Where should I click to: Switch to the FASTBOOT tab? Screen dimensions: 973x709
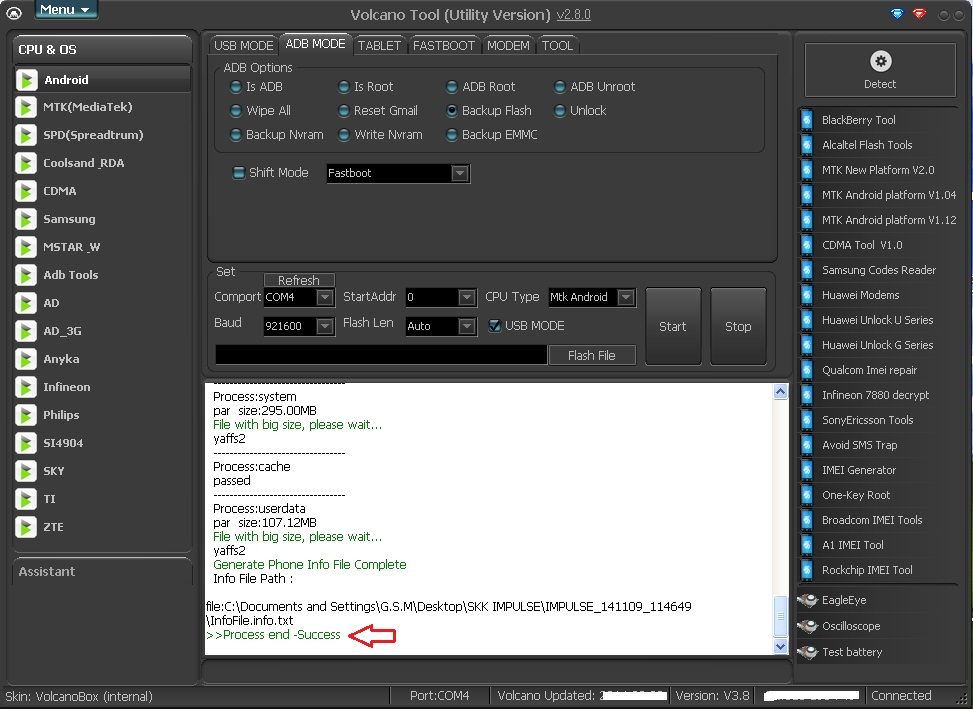(444, 45)
